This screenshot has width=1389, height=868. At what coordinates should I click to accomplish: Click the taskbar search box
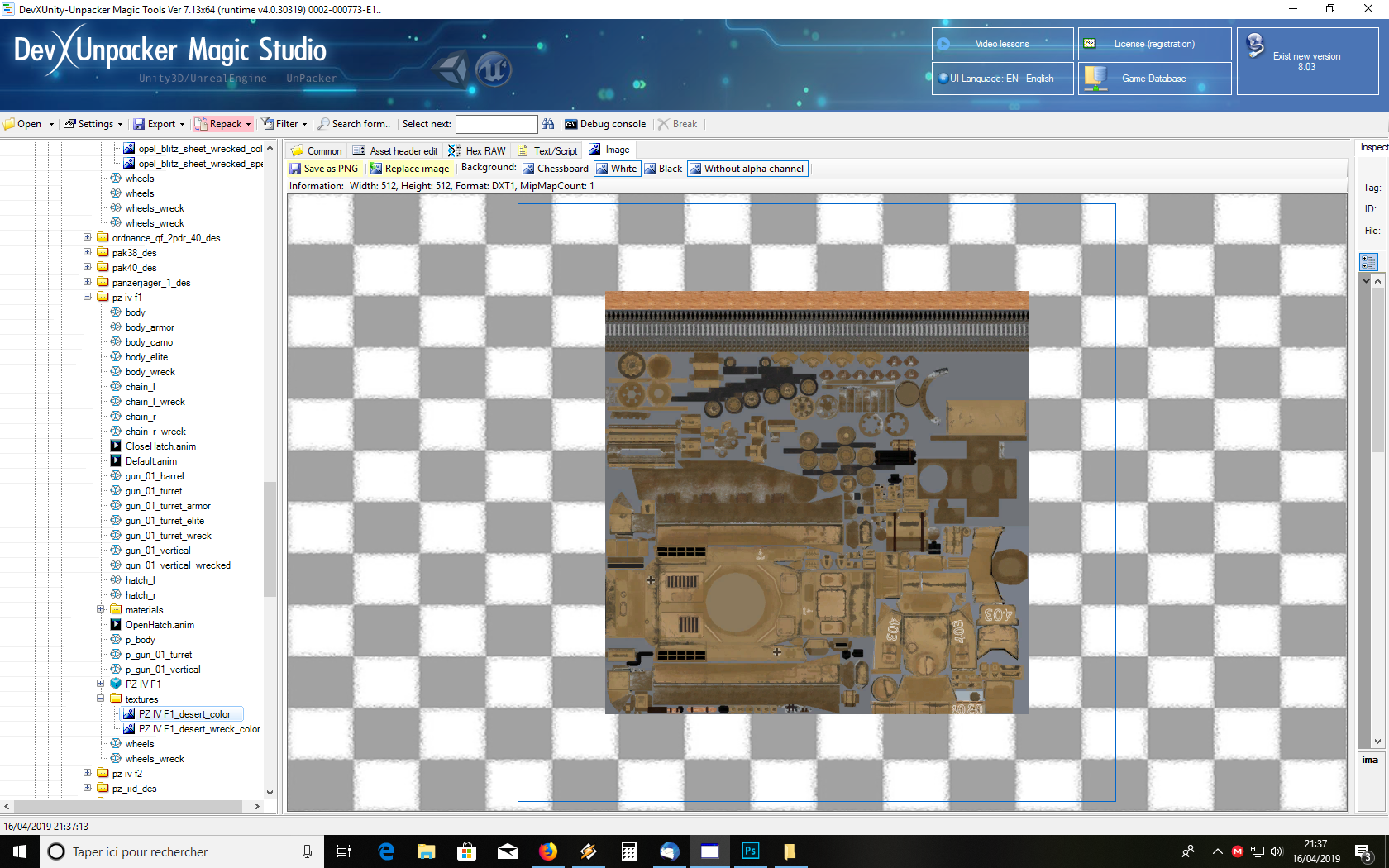pos(180,851)
